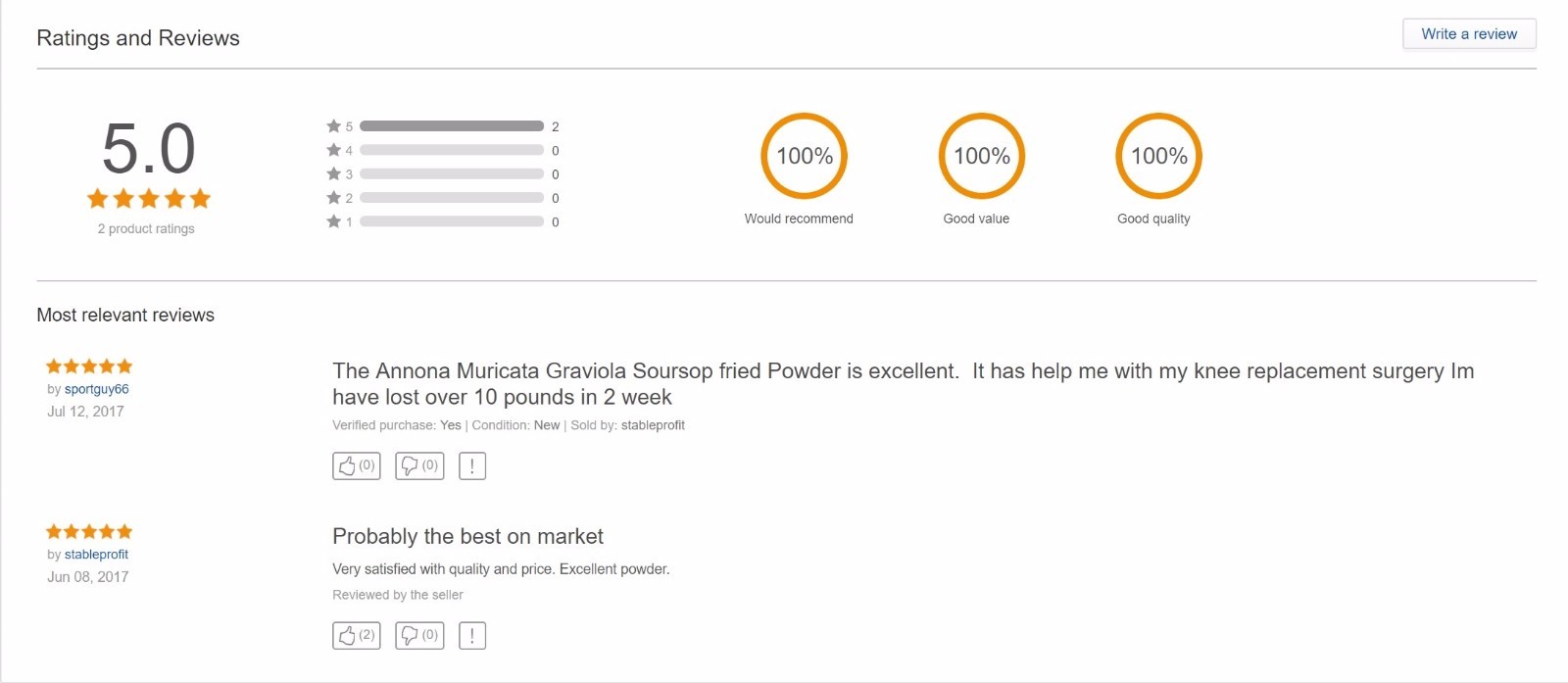
Task: Click the Good quality 100% circle
Action: pos(1158,156)
